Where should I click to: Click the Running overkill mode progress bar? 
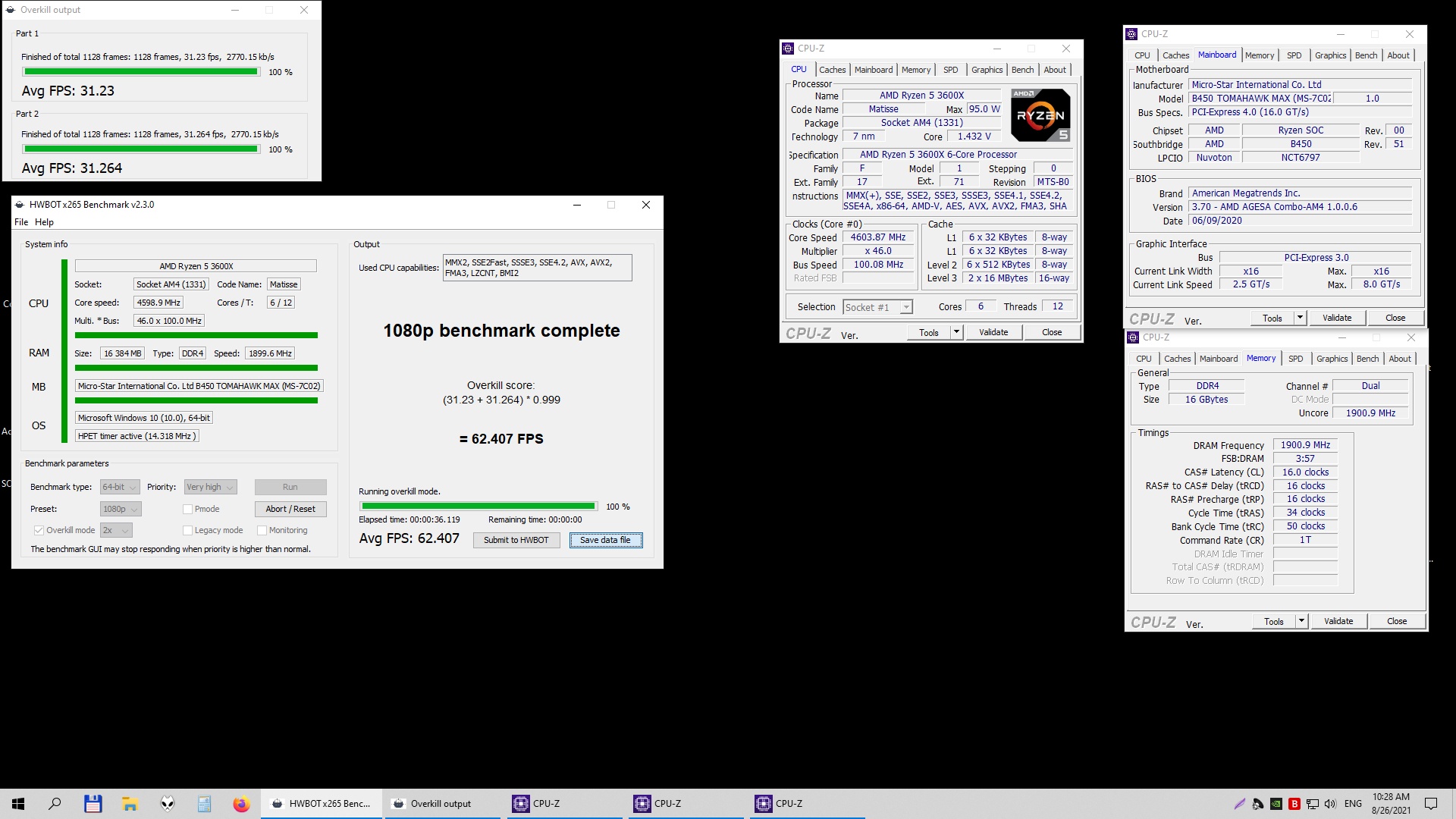pyautogui.click(x=479, y=506)
